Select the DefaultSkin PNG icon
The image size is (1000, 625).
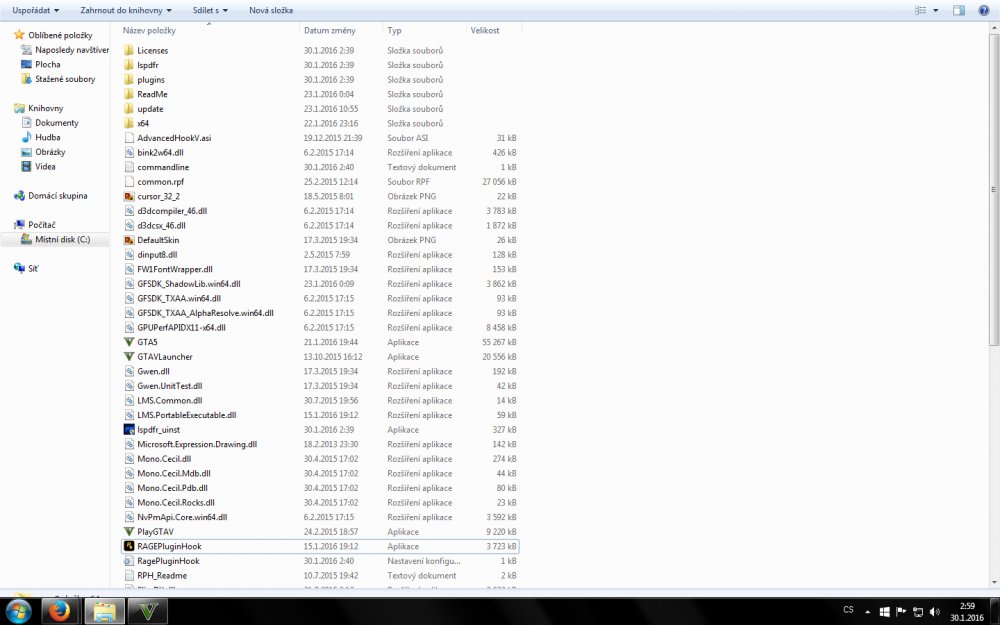coord(129,240)
